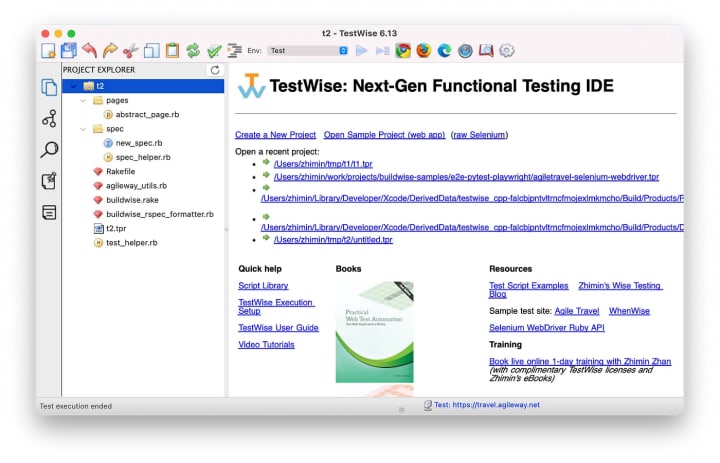Image resolution: width=720 pixels, height=463 pixels.
Task: Open Agile Travel sample site link
Action: (577, 311)
